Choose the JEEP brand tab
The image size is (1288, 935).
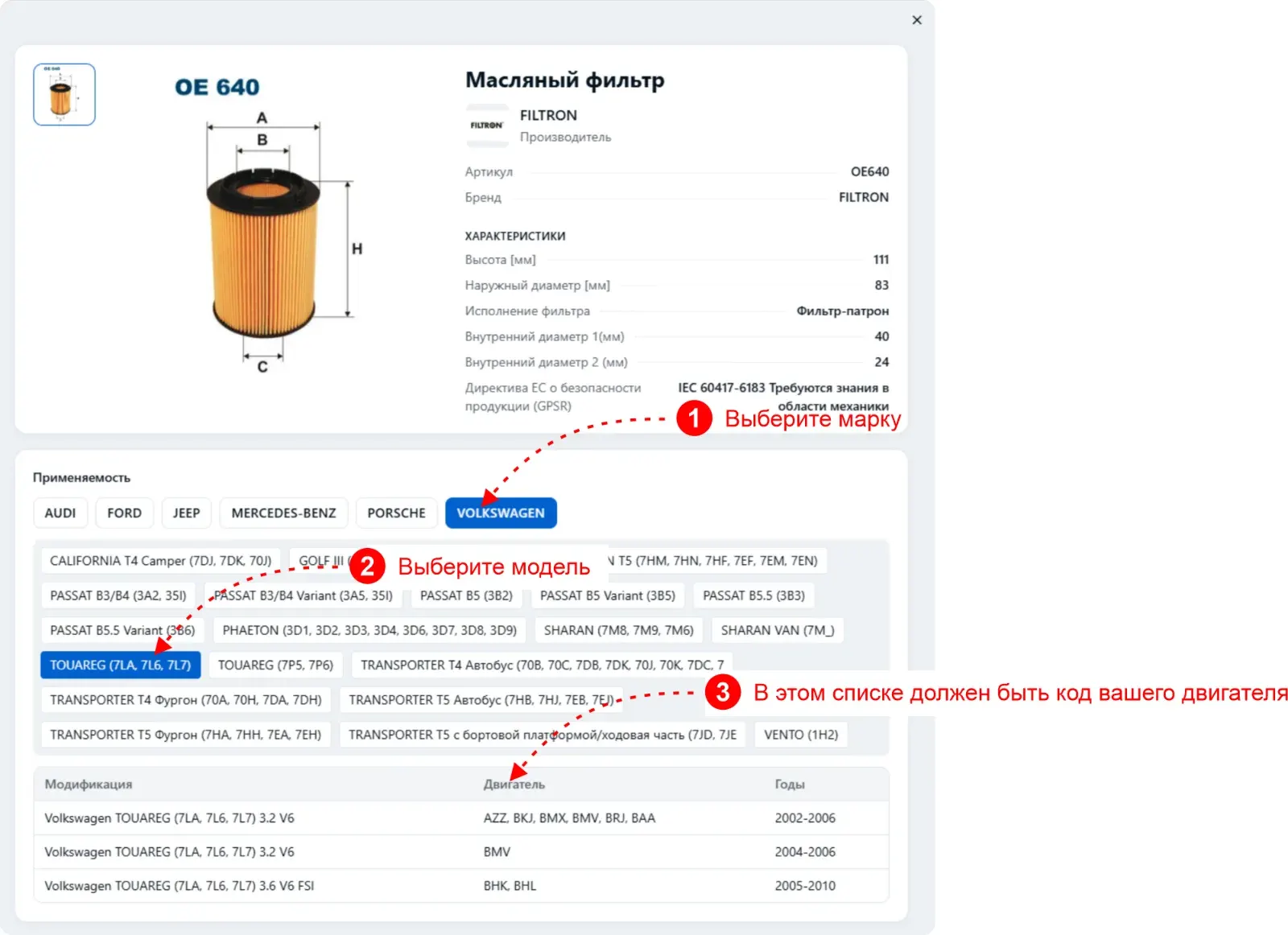[186, 513]
